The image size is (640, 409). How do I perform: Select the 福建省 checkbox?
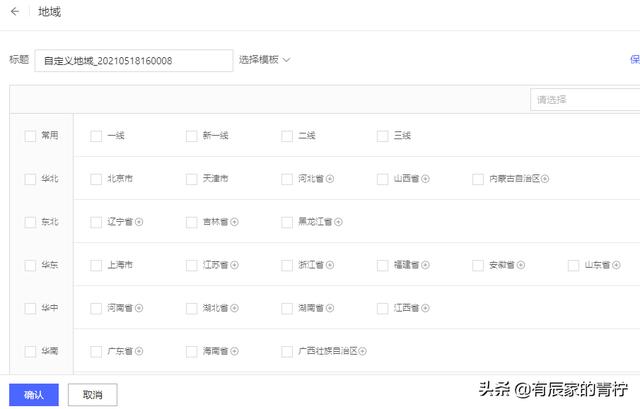382,266
